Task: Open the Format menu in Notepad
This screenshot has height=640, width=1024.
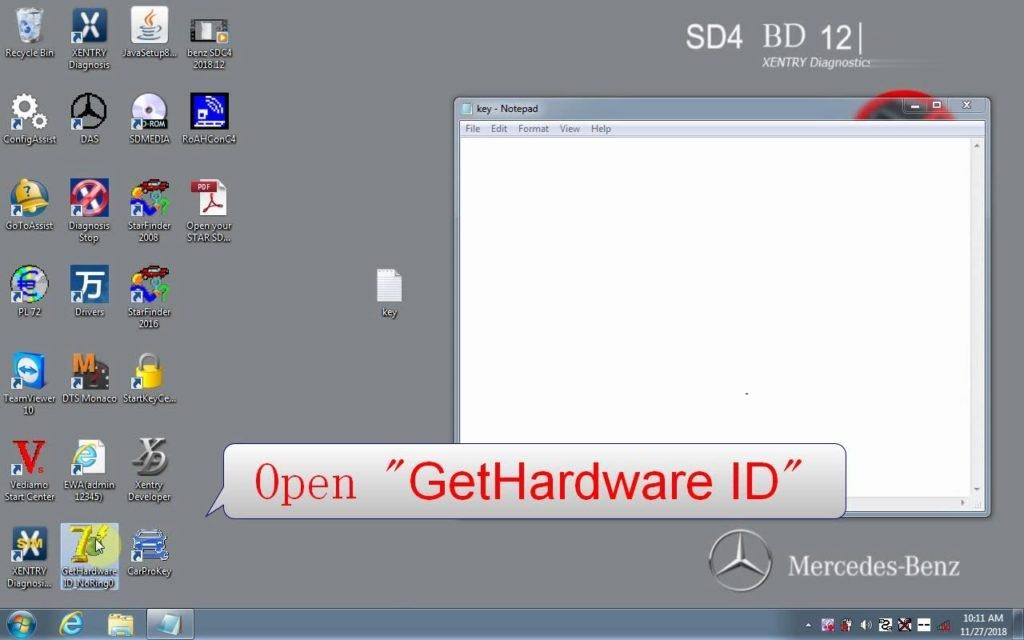Action: 533,129
